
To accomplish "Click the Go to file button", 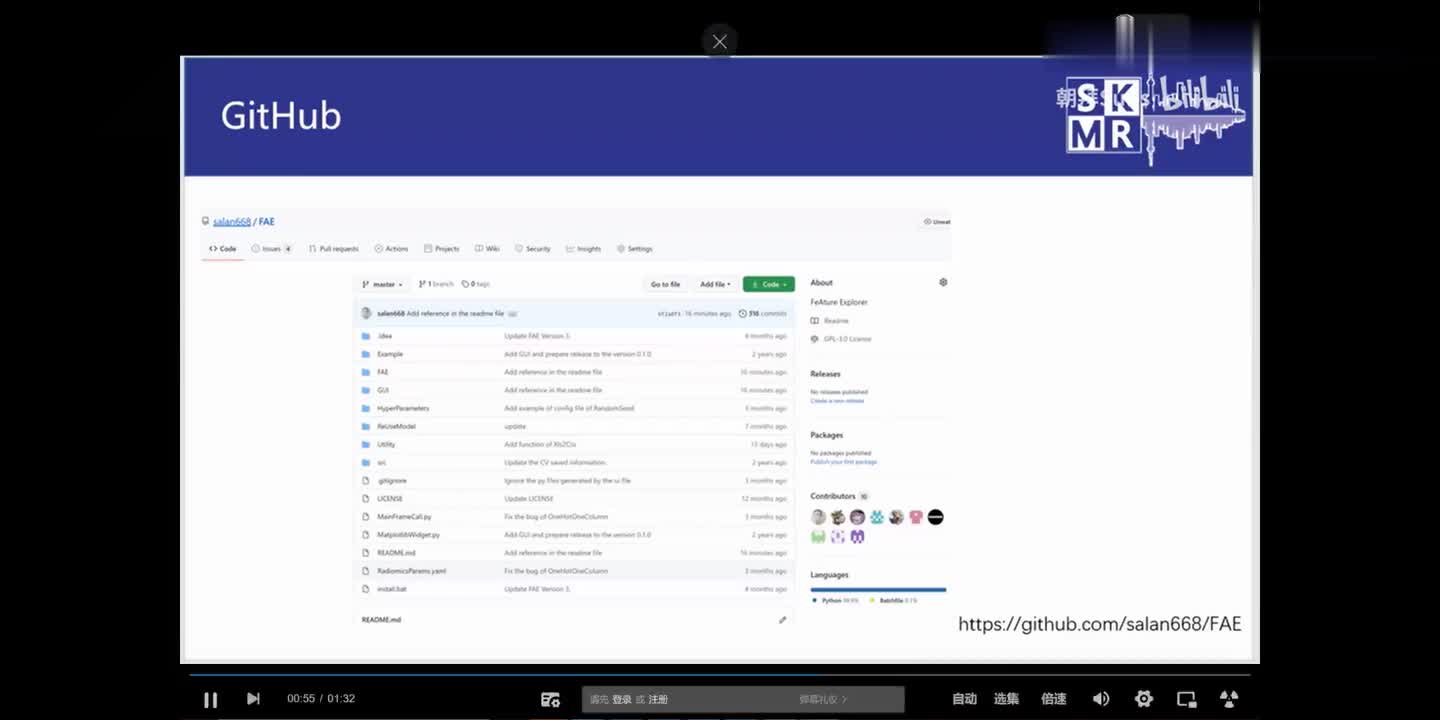I will click(665, 284).
